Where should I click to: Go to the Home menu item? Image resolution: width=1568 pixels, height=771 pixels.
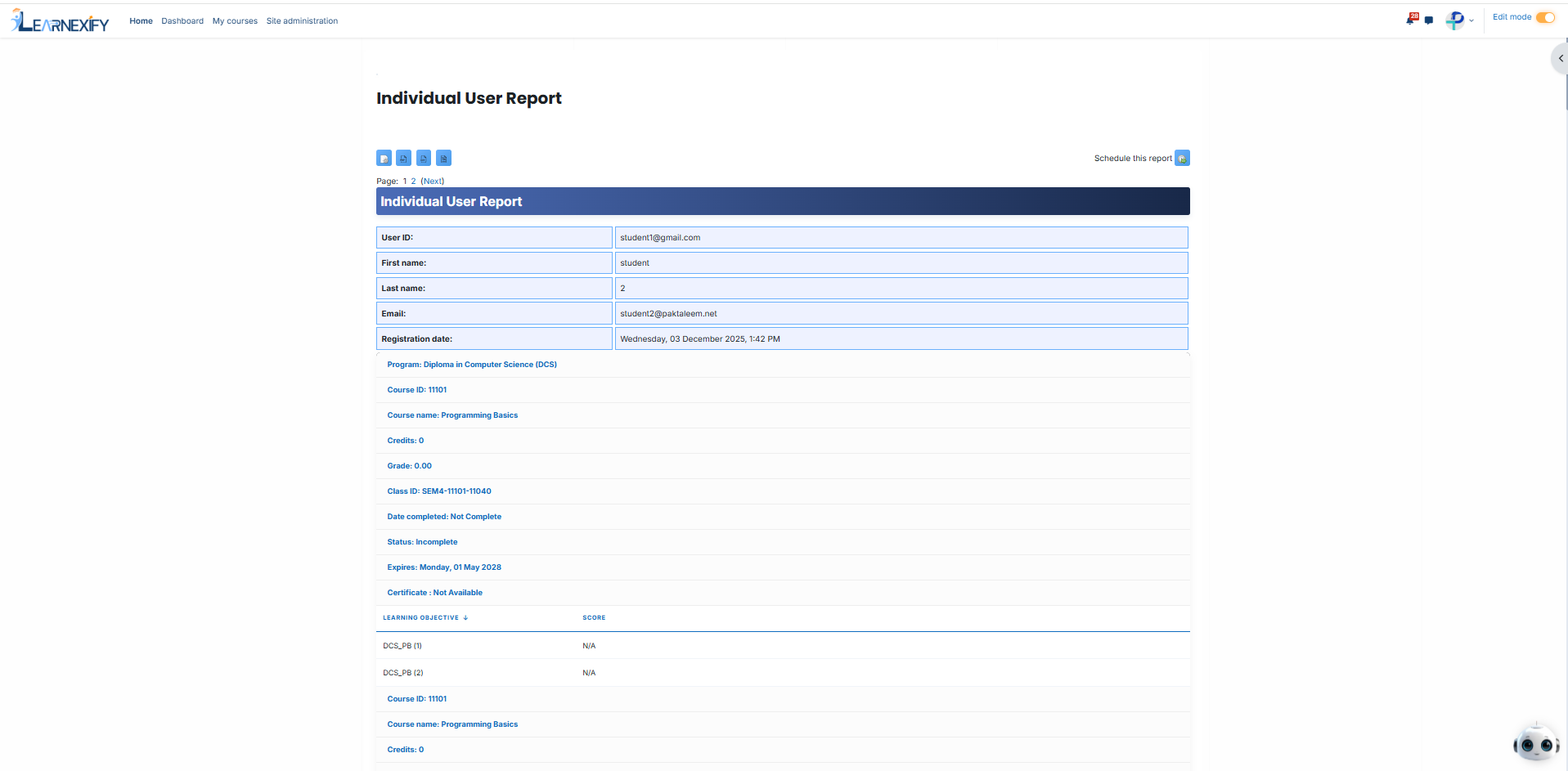(141, 21)
